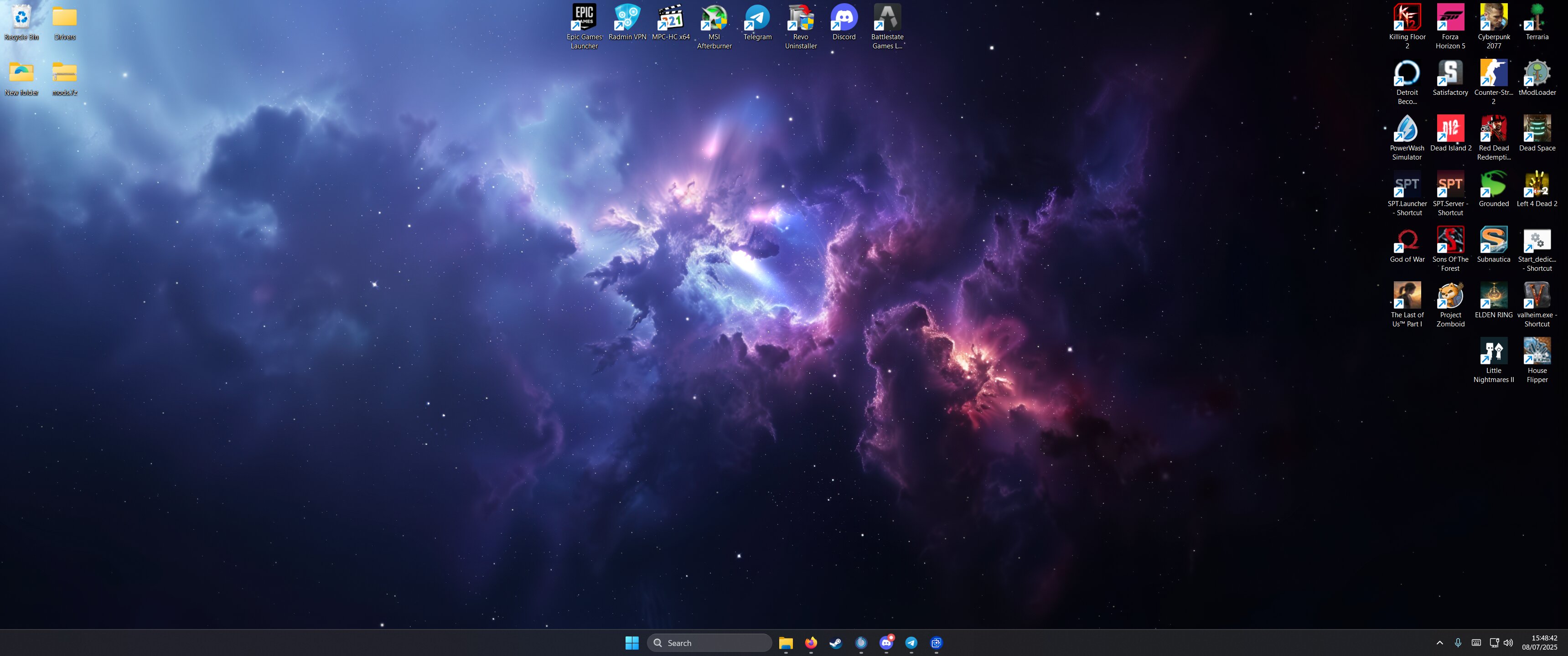Select the MSI Afterburner shortcut
Screen dimensions: 1568x656
click(x=714, y=26)
